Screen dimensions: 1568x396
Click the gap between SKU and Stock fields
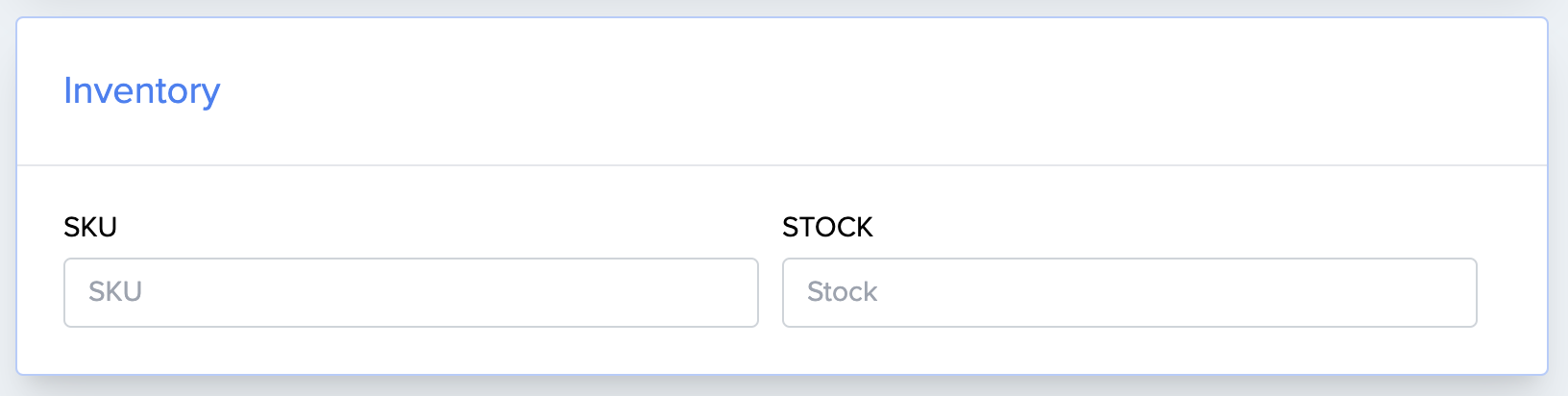tap(771, 292)
